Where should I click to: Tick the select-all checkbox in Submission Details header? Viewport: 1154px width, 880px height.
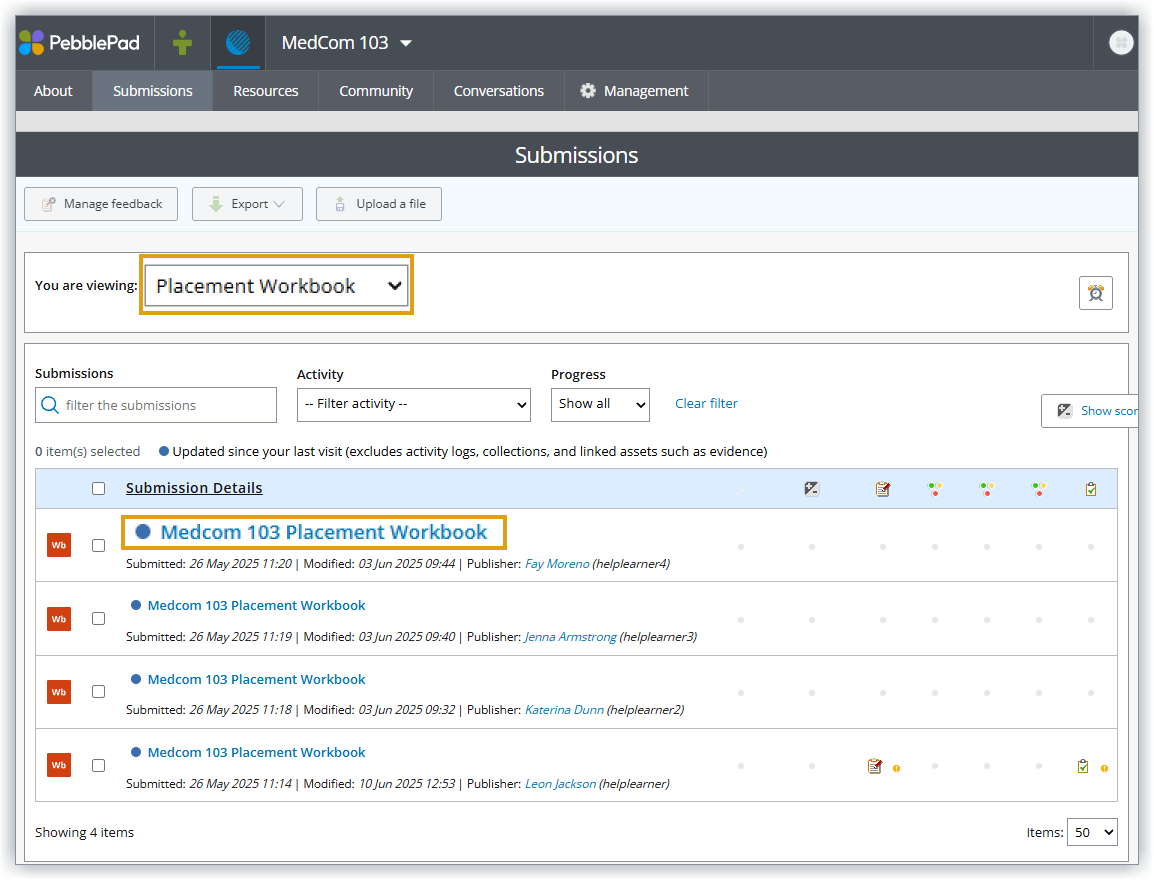99,489
